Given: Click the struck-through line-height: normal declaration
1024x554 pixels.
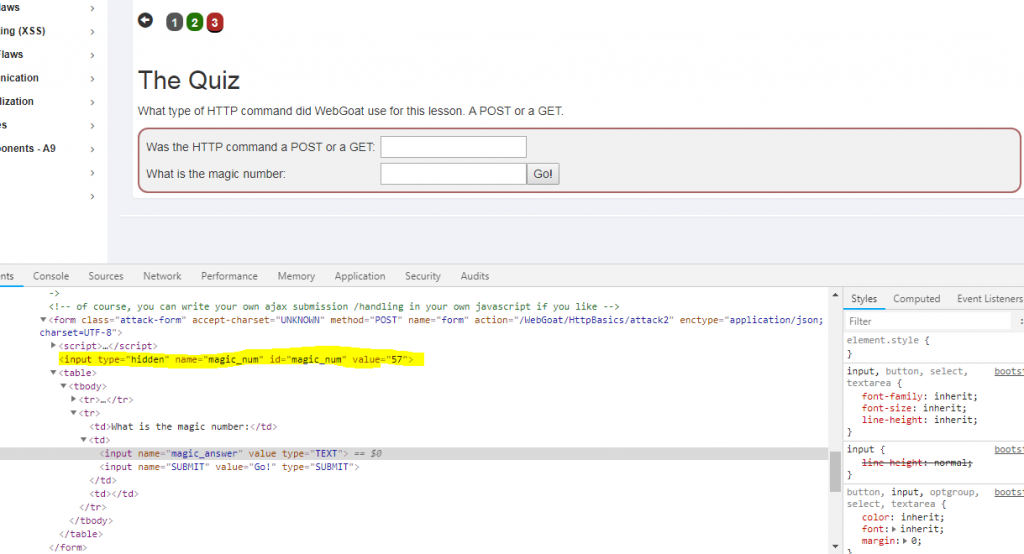Looking at the screenshot, I should pyautogui.click(x=917, y=463).
